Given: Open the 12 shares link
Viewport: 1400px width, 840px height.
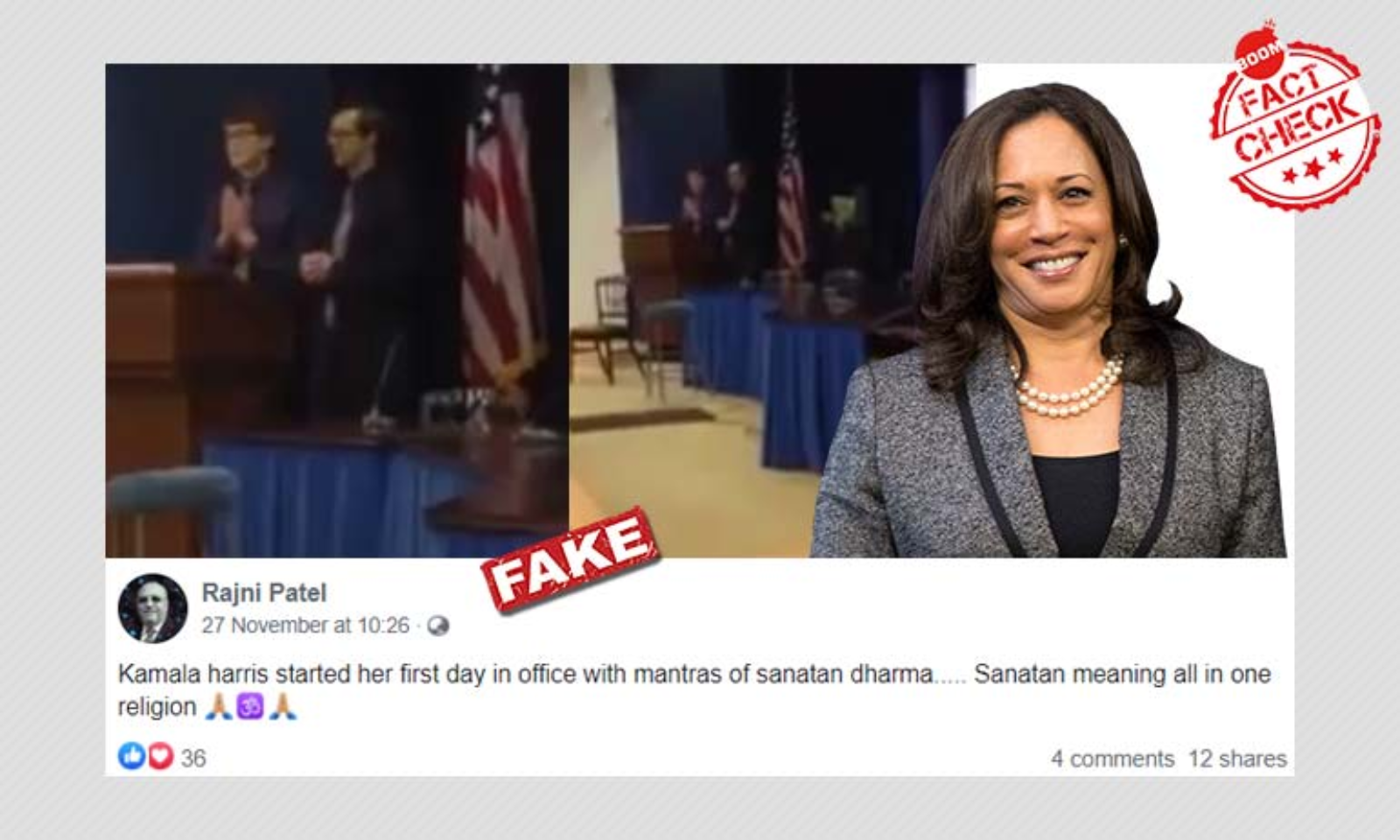Looking at the screenshot, I should click(1237, 759).
